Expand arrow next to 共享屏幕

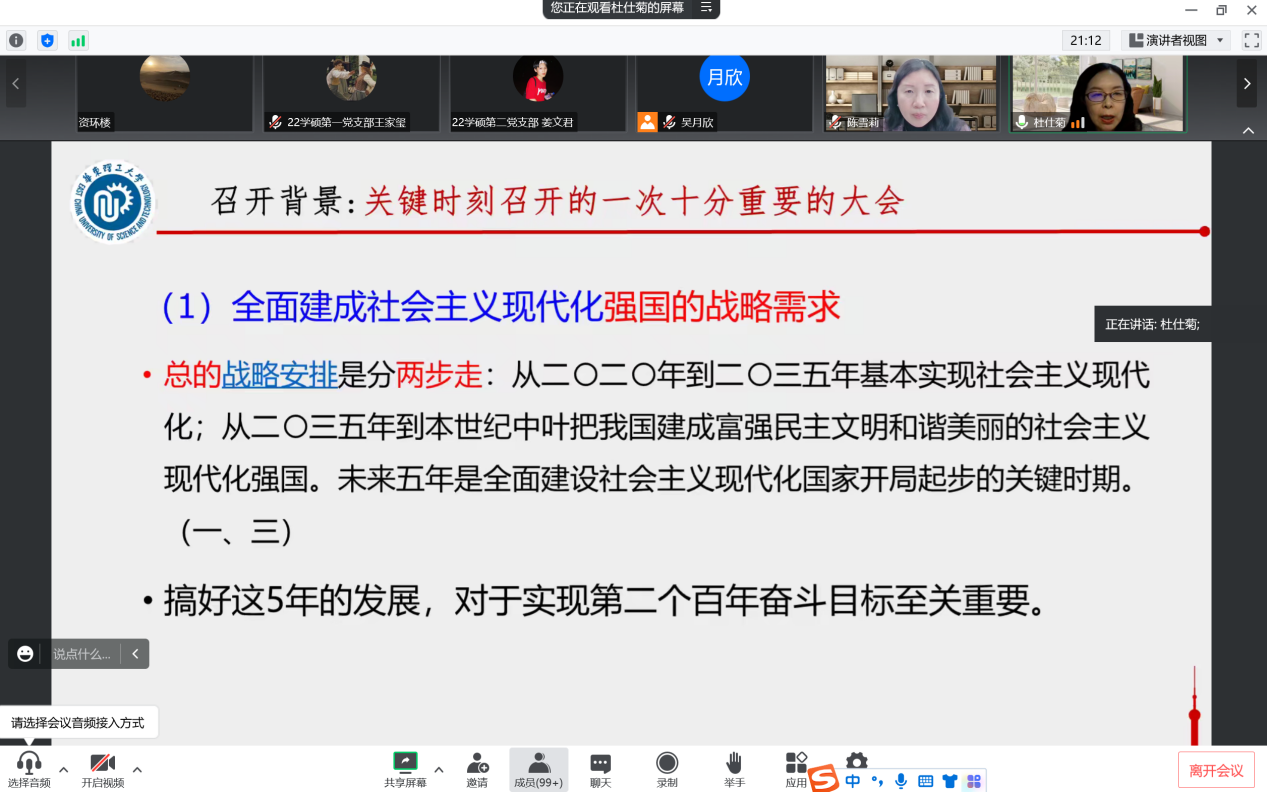[x=438, y=769]
